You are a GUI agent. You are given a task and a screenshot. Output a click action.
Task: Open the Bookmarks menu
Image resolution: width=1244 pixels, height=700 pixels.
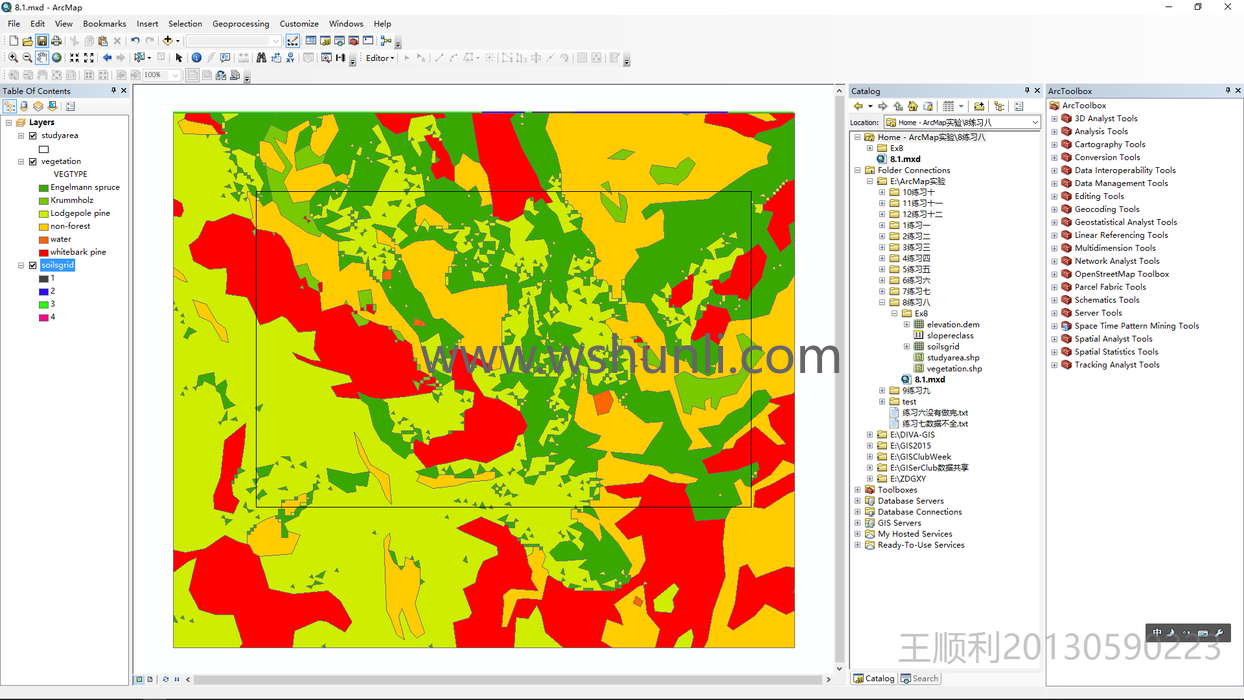click(104, 24)
